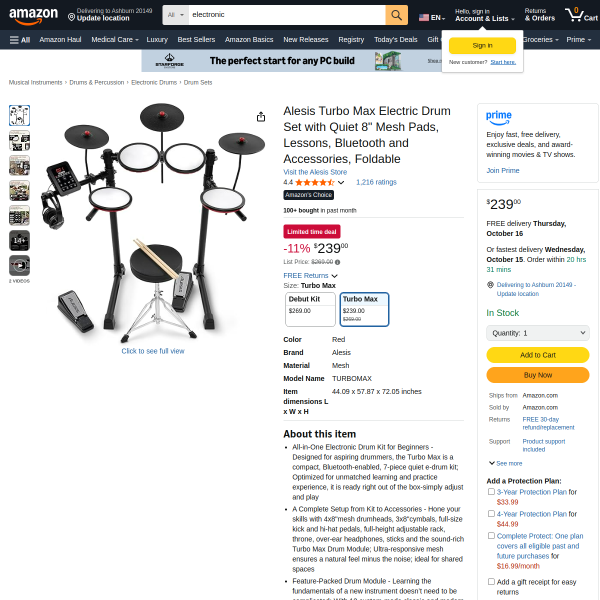Visit the Alesis Store link

coord(315,172)
